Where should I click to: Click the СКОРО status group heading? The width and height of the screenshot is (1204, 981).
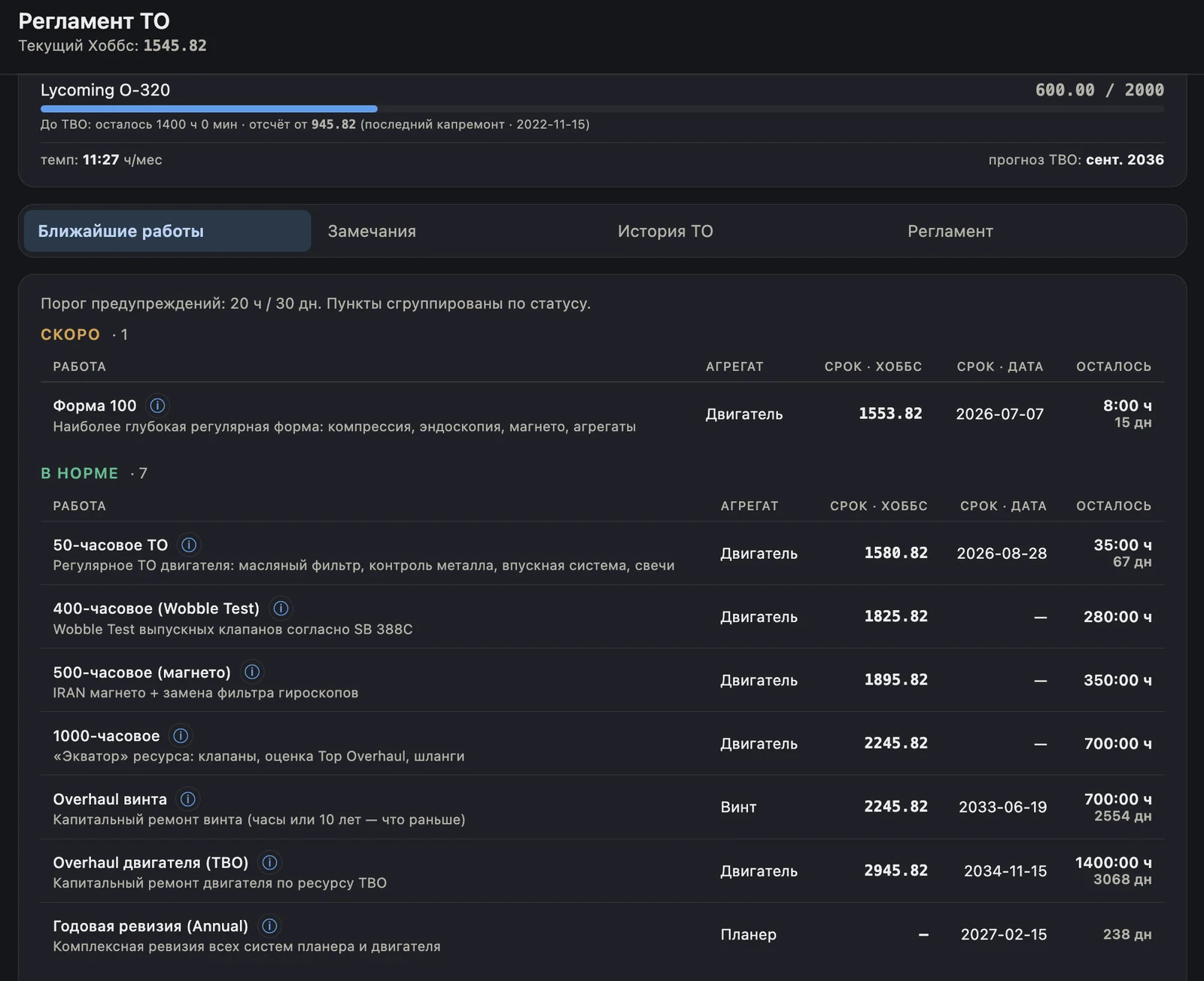pyautogui.click(x=70, y=334)
